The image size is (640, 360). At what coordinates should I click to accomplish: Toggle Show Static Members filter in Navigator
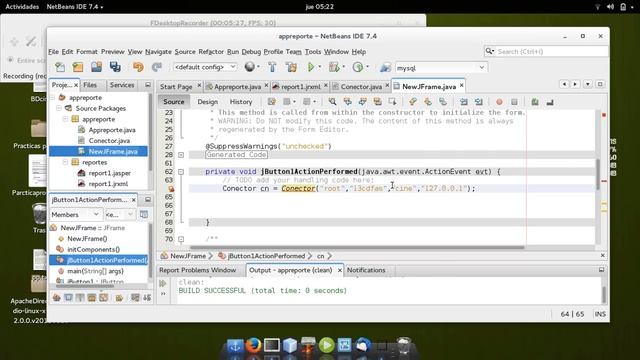tap(80, 298)
